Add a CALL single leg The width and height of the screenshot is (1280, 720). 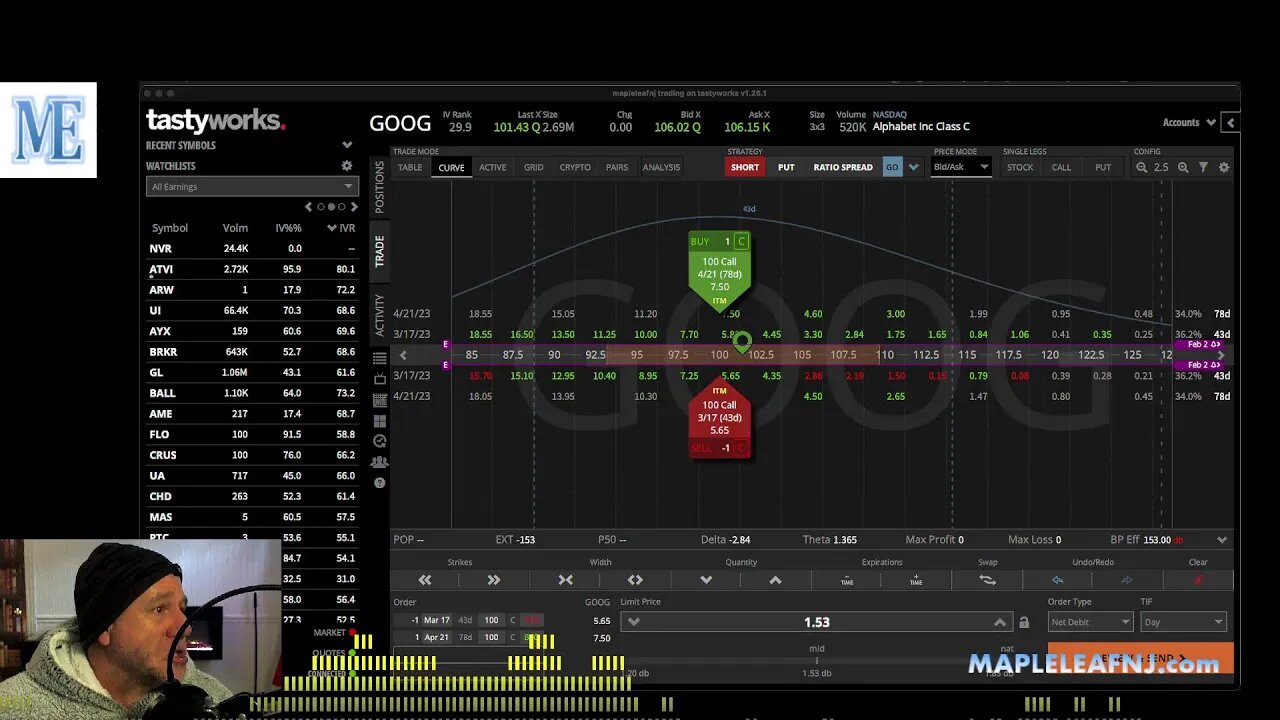pos(1061,167)
